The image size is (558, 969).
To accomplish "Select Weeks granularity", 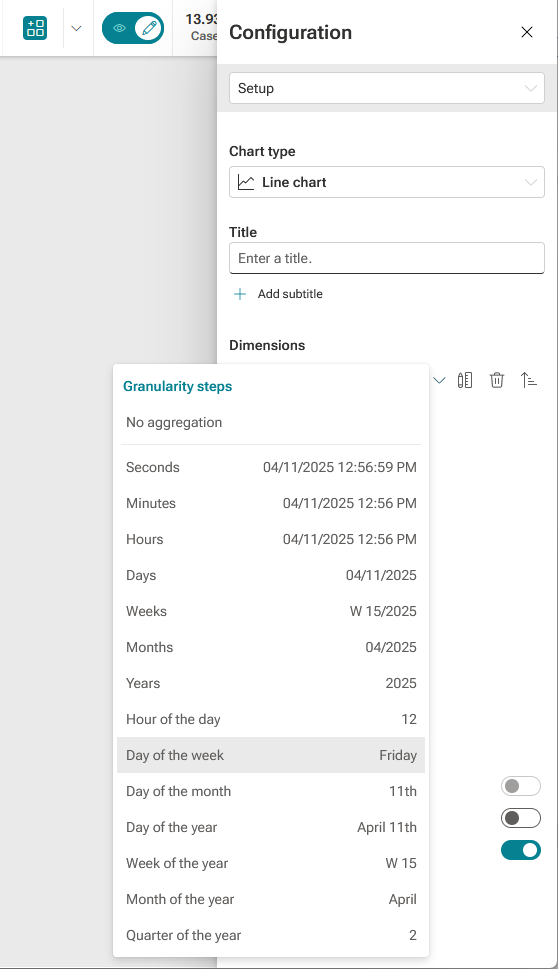I will 271,611.
